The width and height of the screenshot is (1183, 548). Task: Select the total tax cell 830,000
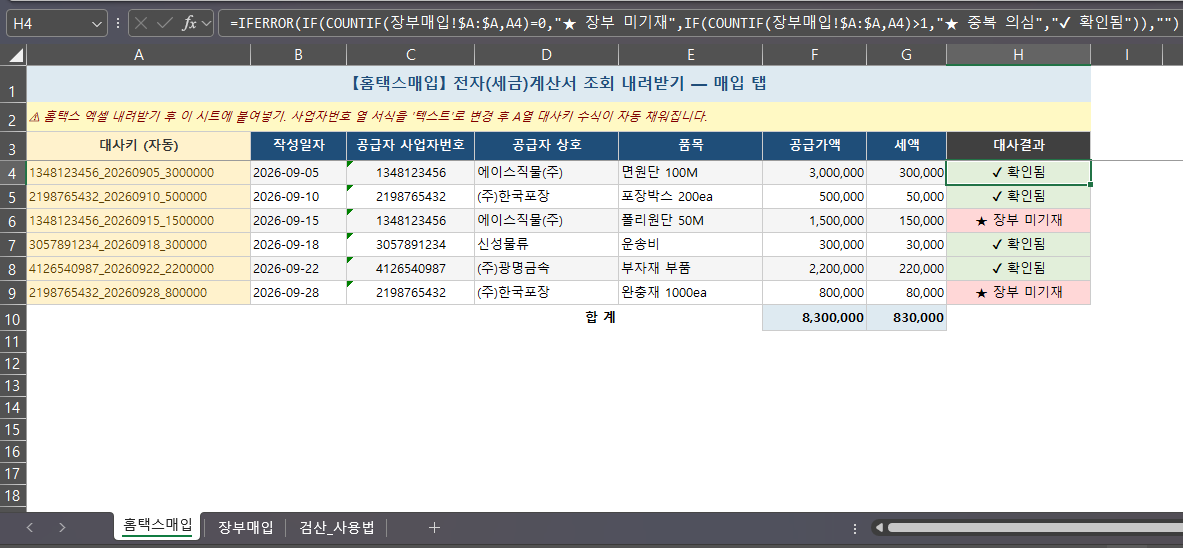(x=906, y=318)
